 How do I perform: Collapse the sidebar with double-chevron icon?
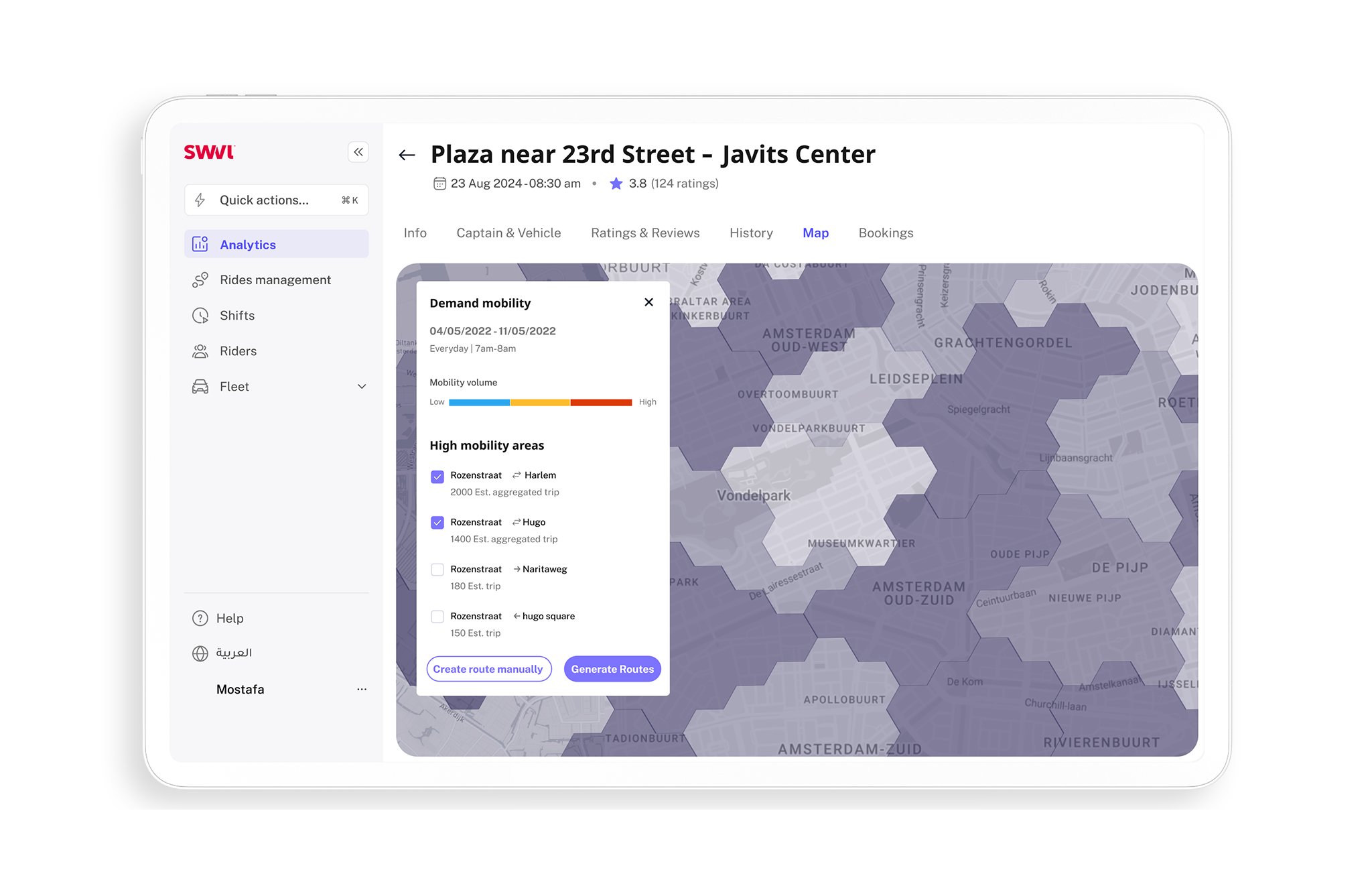358,152
